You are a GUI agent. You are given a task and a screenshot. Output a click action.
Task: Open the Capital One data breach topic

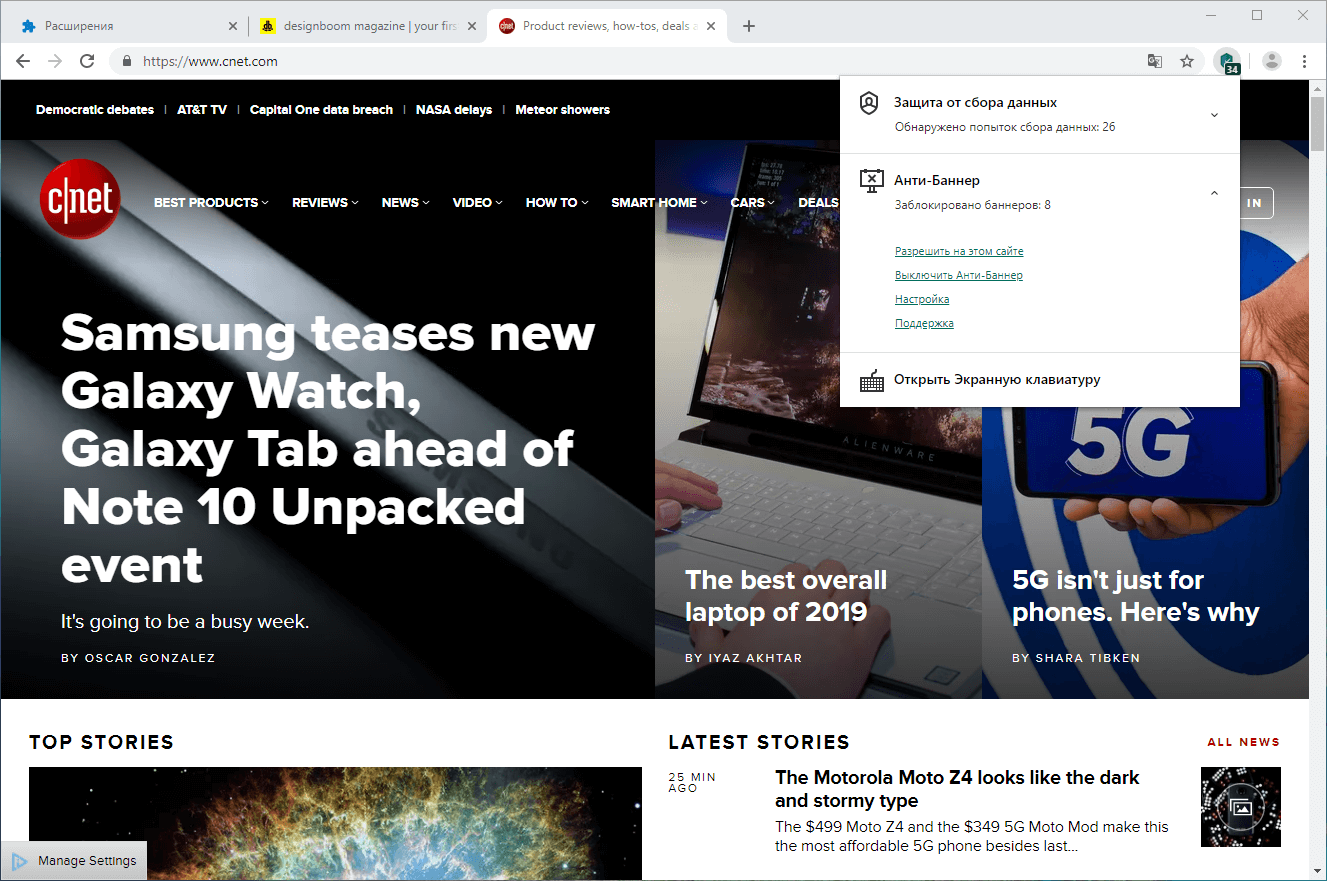(x=321, y=110)
